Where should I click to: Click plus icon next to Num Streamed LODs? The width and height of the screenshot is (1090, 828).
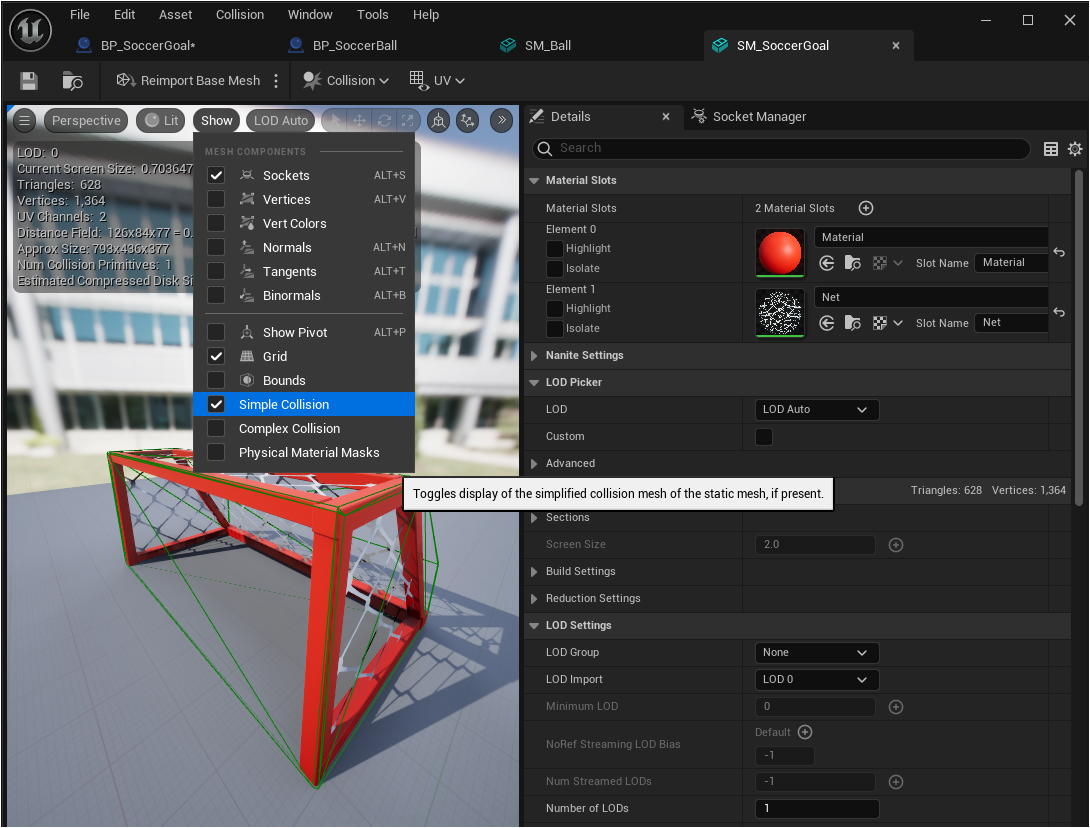click(896, 782)
